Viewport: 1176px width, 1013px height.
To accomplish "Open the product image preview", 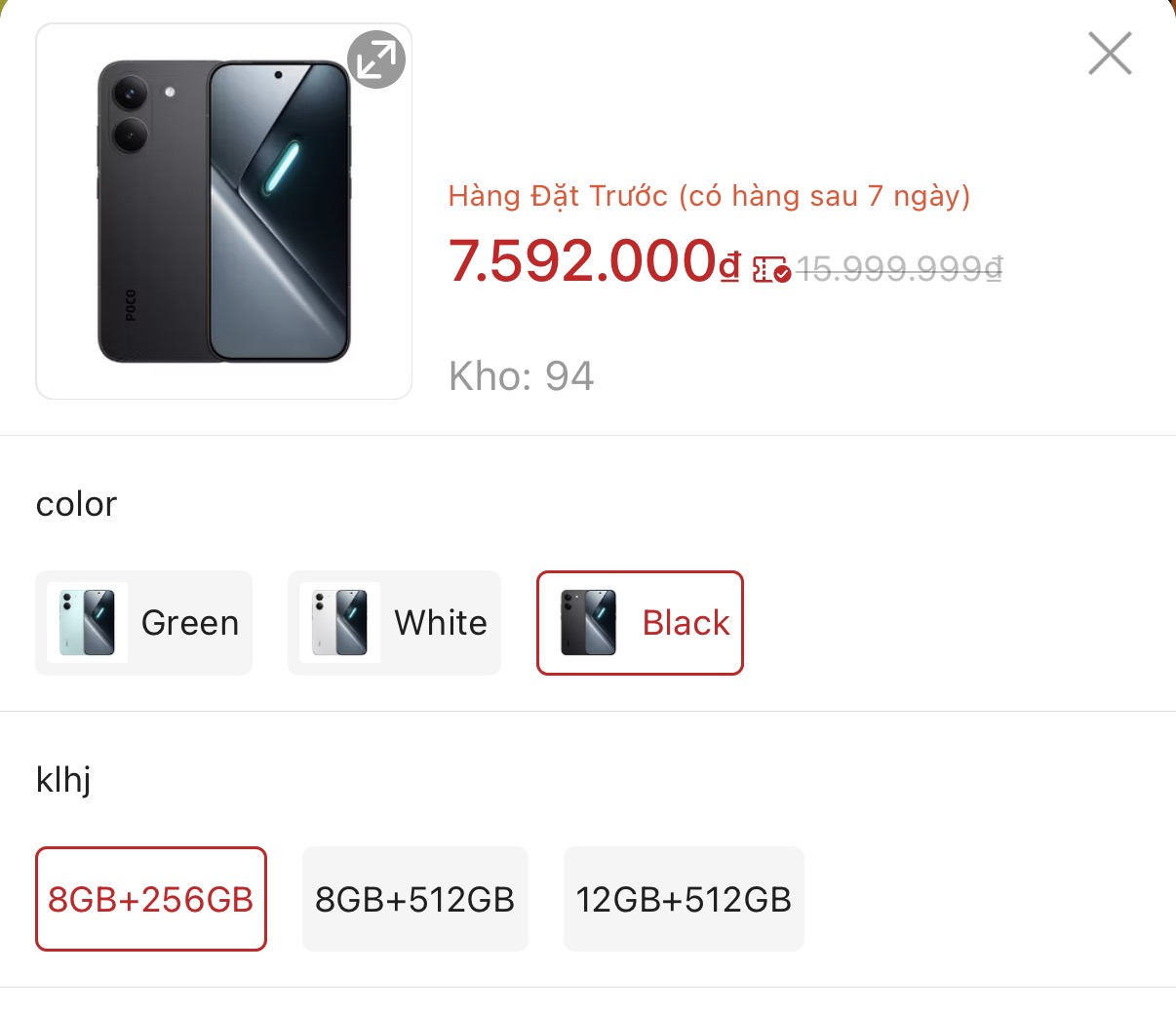I will click(x=223, y=211).
